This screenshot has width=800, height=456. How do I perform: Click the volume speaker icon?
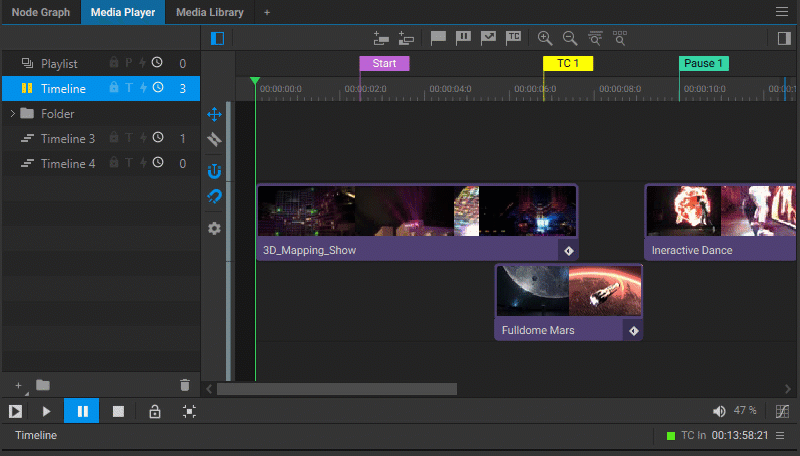(x=719, y=411)
